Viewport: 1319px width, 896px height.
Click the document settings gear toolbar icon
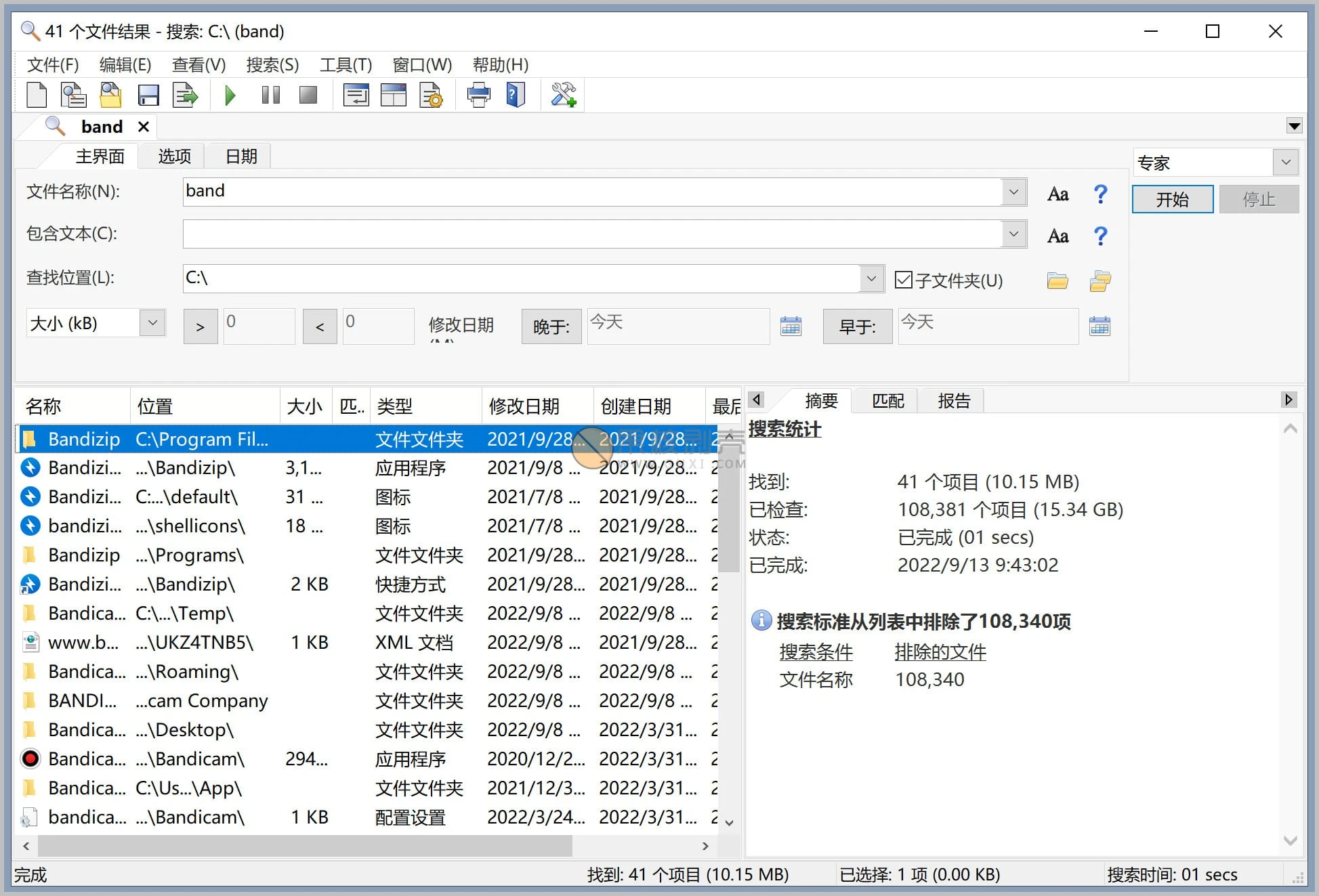431,95
